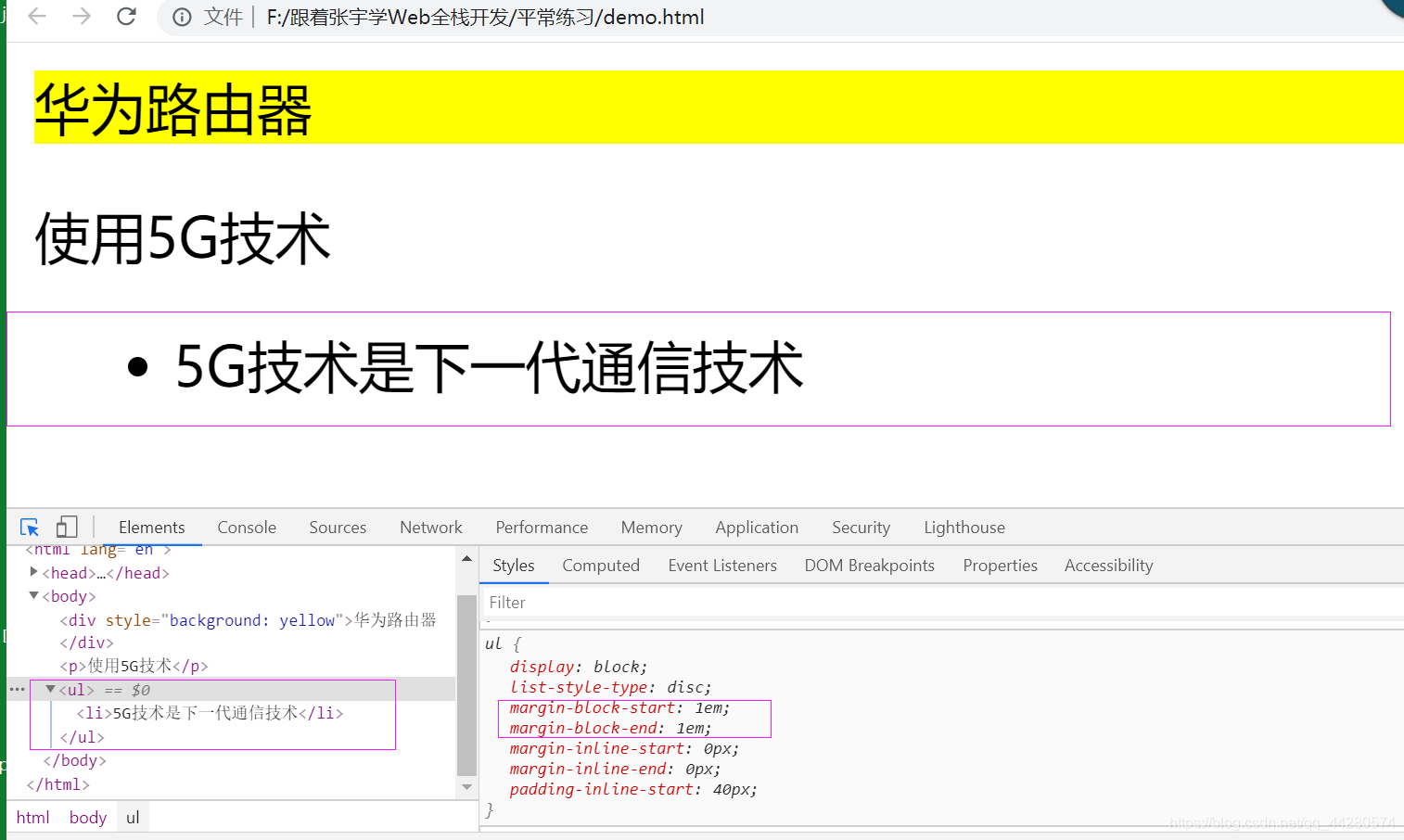Click the list-style-type: disc declaration
The width and height of the screenshot is (1404, 840).
click(610, 687)
